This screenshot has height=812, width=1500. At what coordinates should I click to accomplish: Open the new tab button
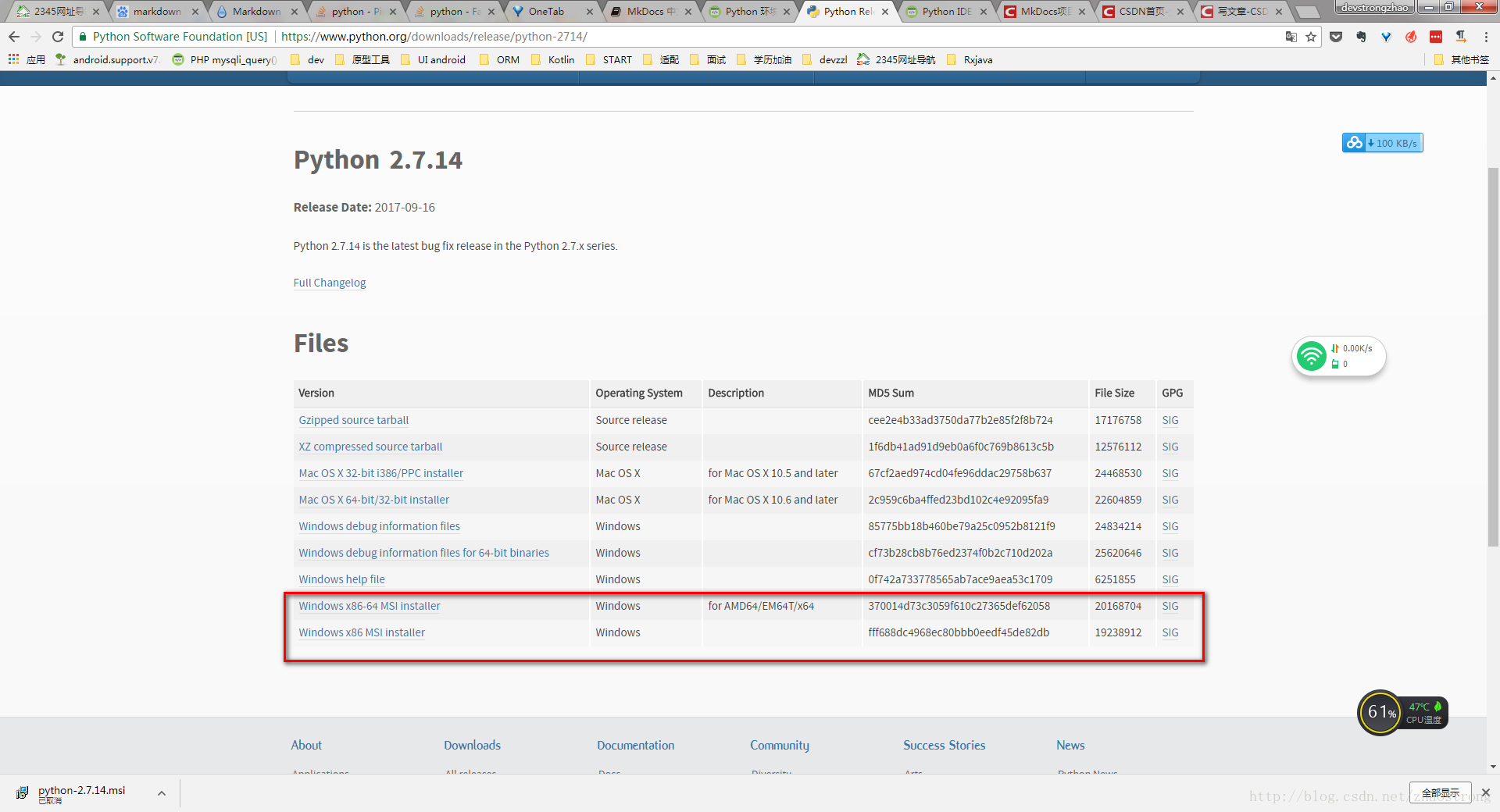tap(1307, 12)
